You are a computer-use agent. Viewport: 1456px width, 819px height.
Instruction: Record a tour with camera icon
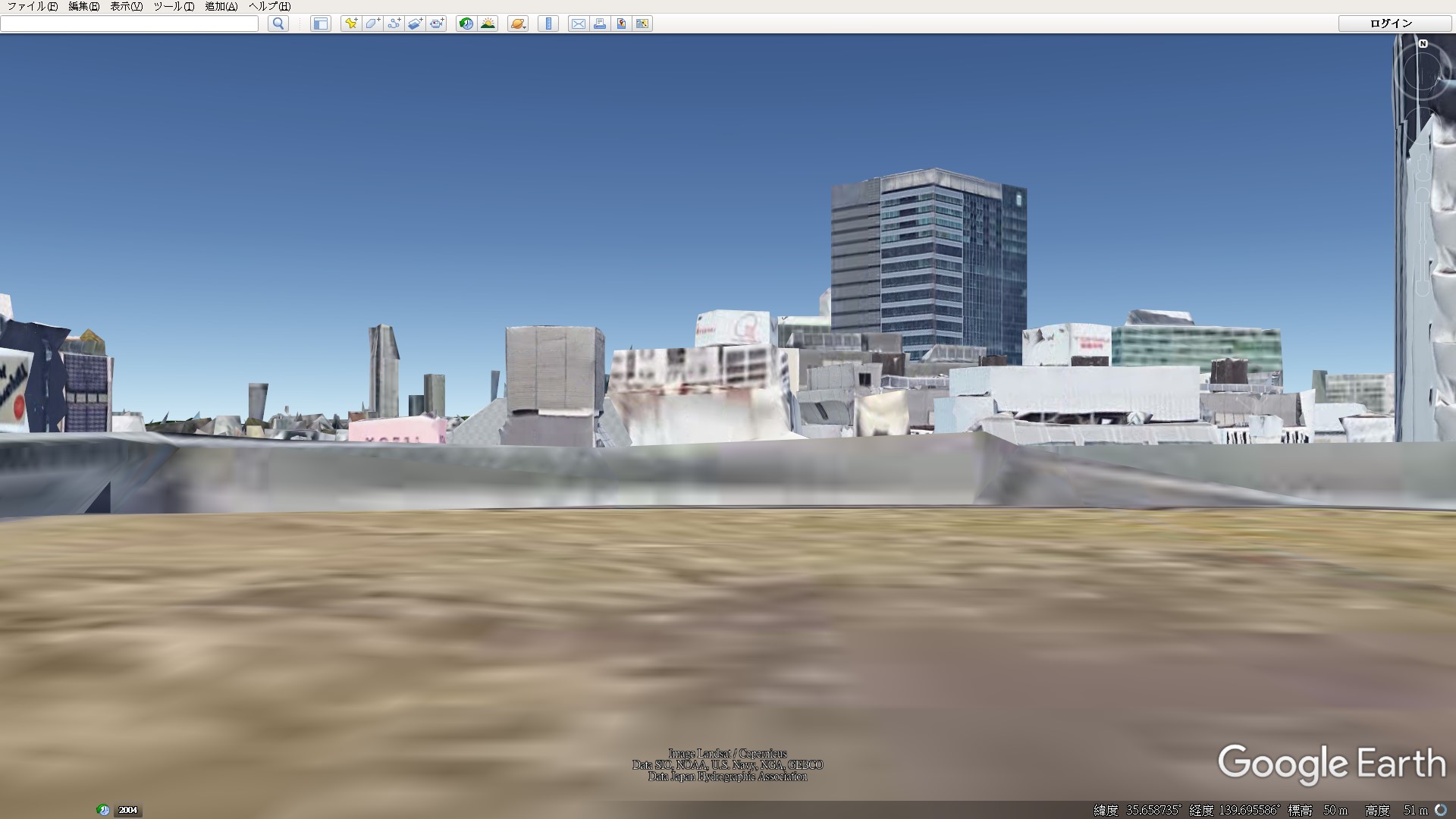coord(437,24)
